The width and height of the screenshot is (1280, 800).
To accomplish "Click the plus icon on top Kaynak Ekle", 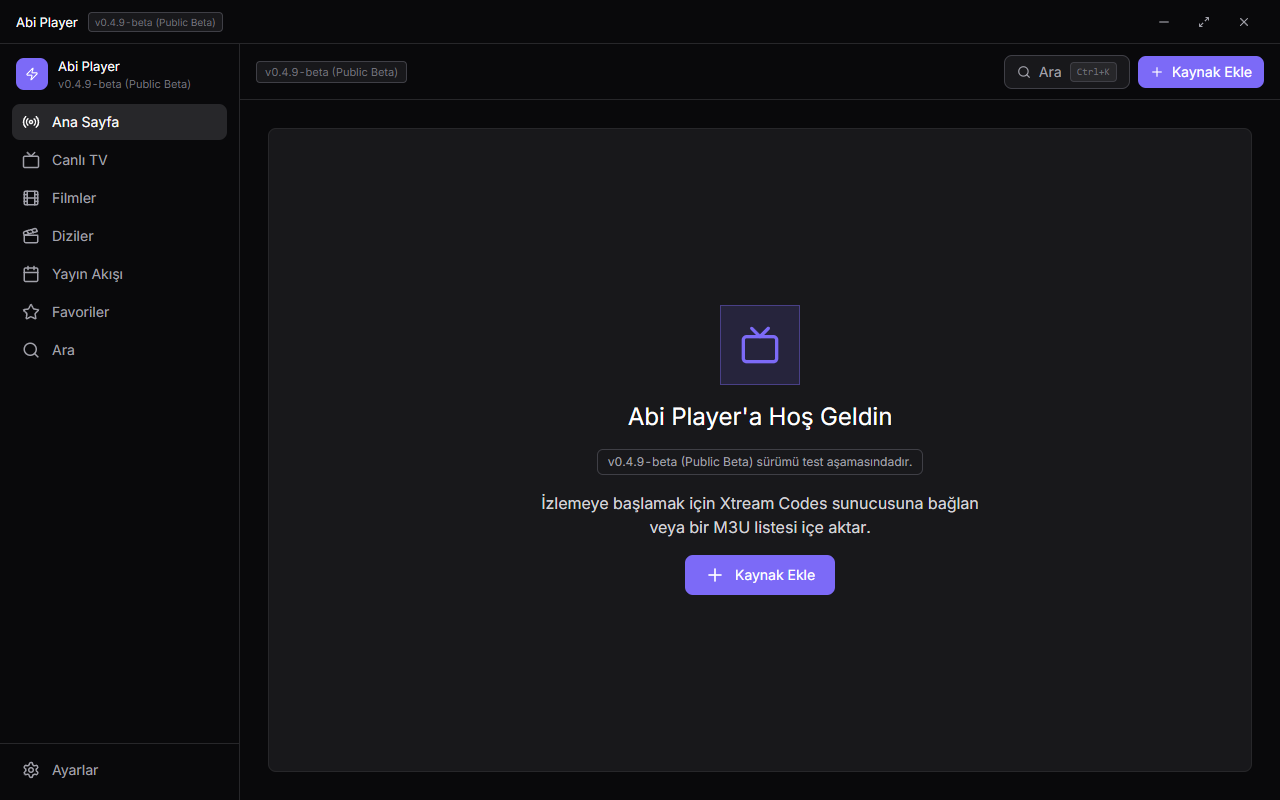I will (x=1157, y=72).
